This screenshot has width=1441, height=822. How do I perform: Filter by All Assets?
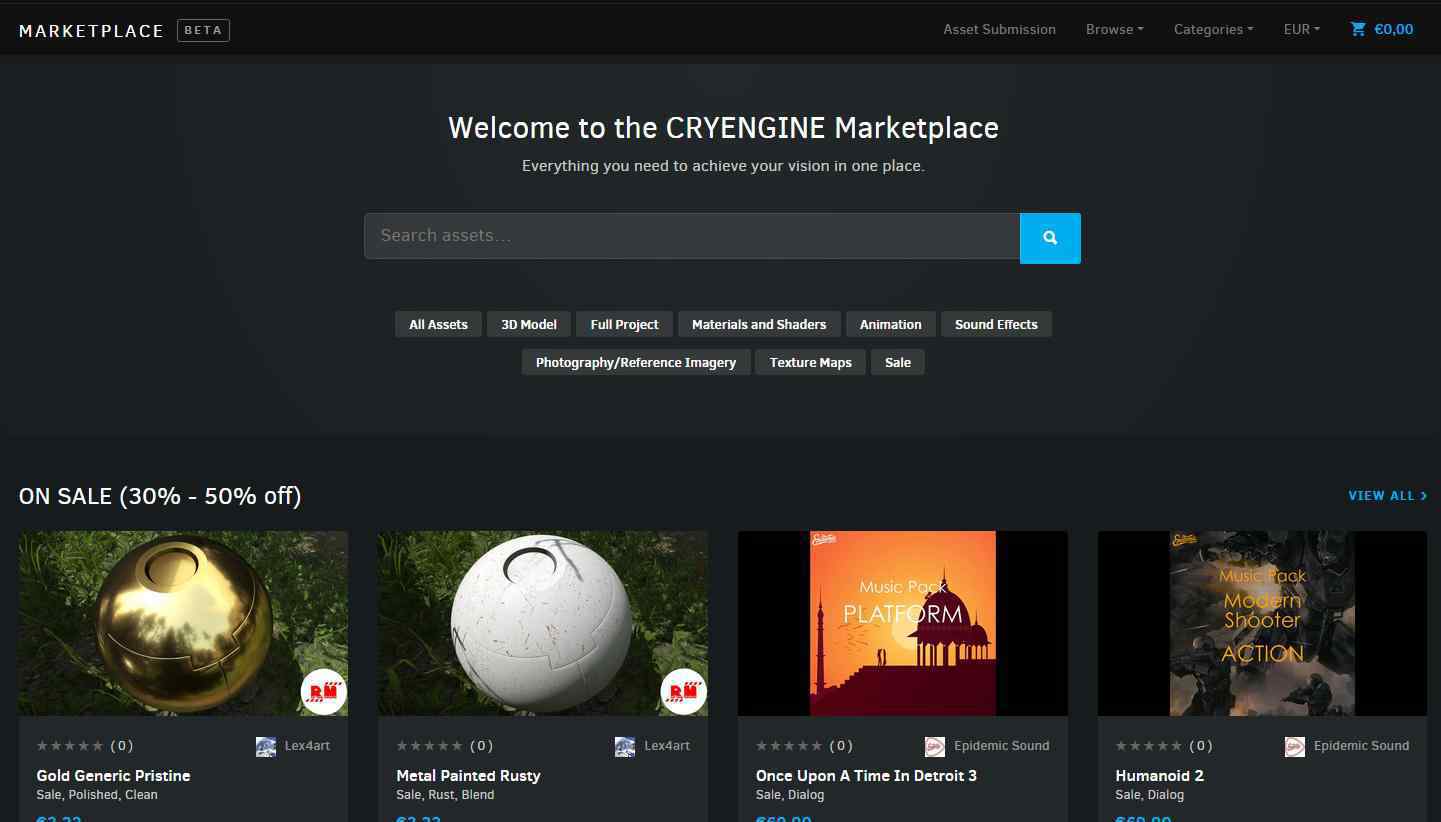pyautogui.click(x=438, y=324)
